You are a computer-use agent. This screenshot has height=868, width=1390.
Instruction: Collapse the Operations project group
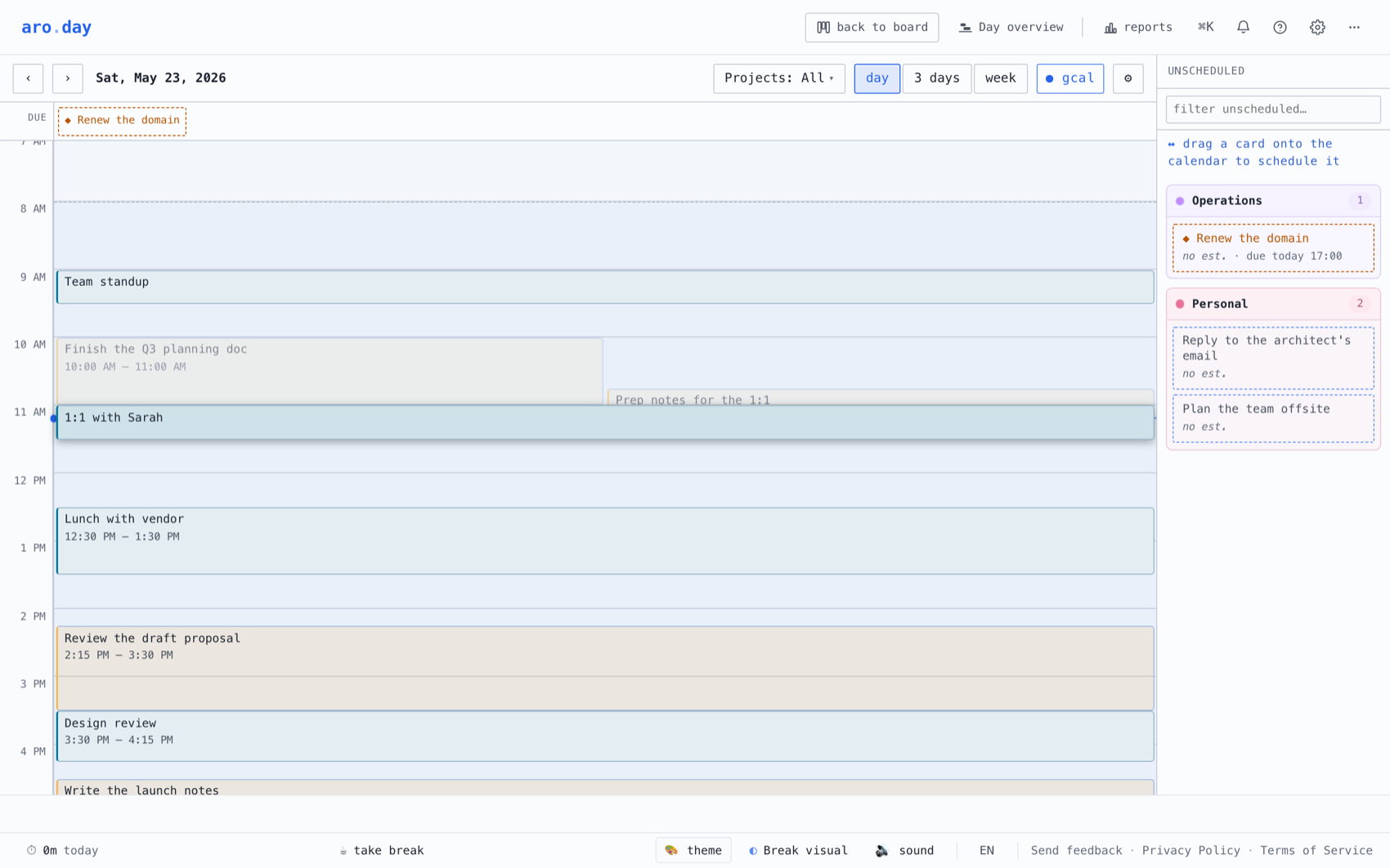coord(1273,201)
